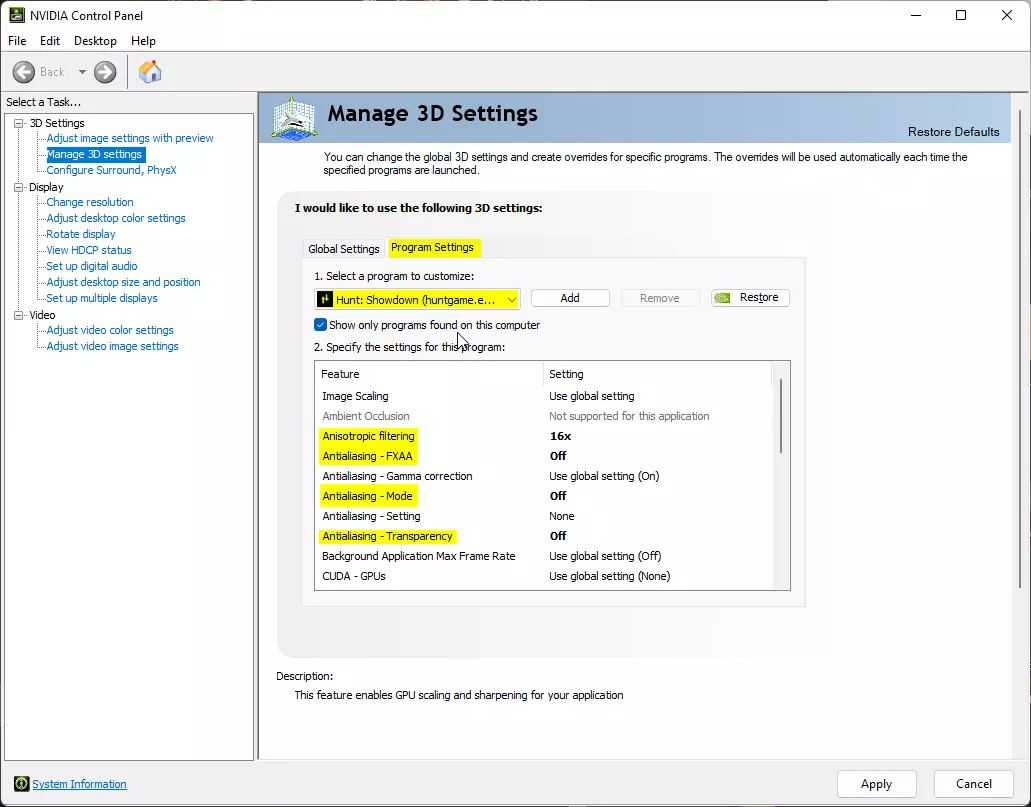1031x807 pixels.
Task: Open the back history dropdown arrow
Action: [x=82, y=72]
